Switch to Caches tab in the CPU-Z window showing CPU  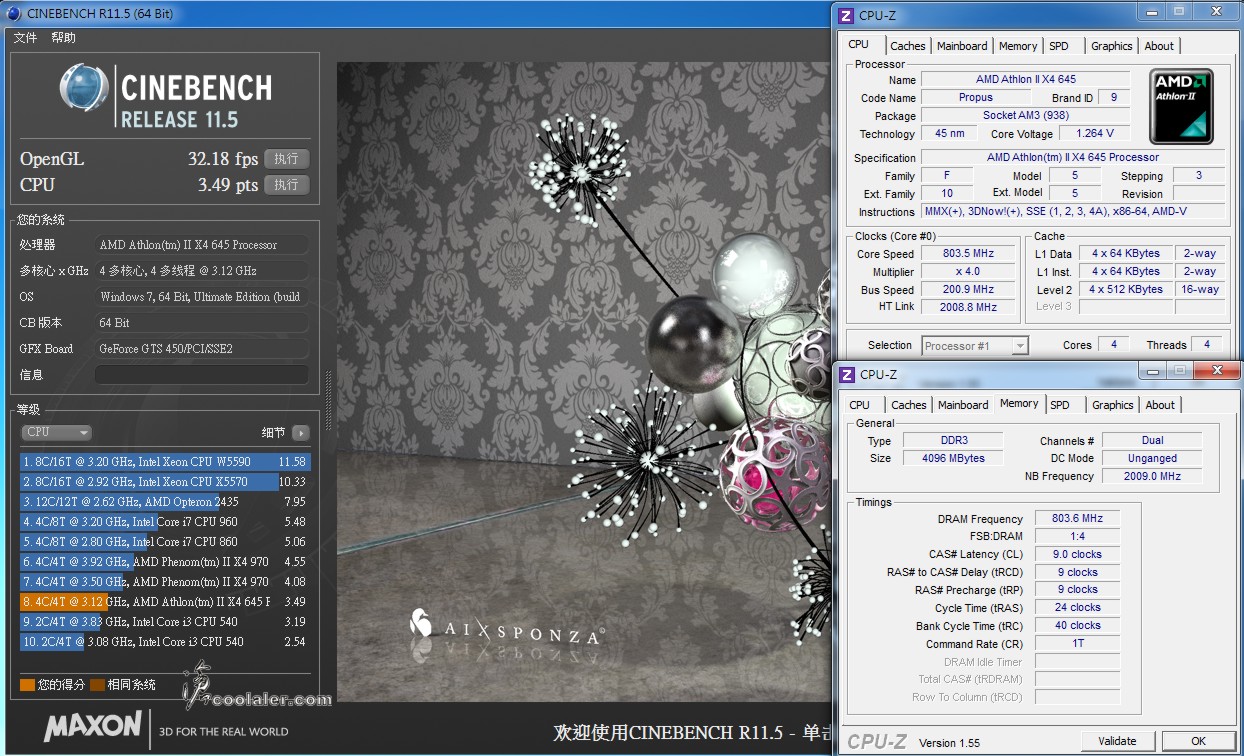coord(908,46)
